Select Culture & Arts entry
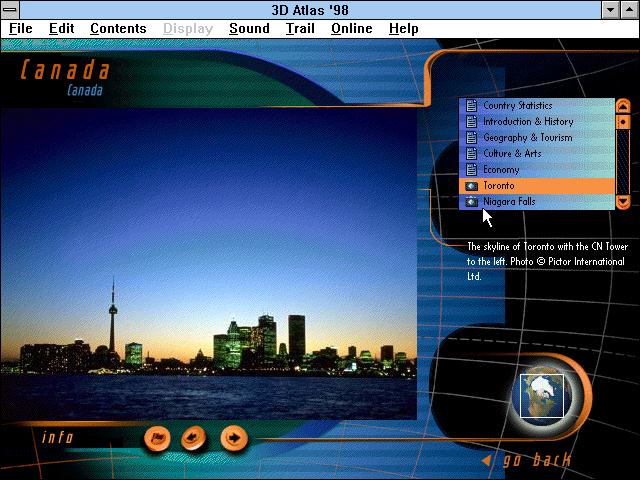This screenshot has height=480, width=640. [x=537, y=153]
